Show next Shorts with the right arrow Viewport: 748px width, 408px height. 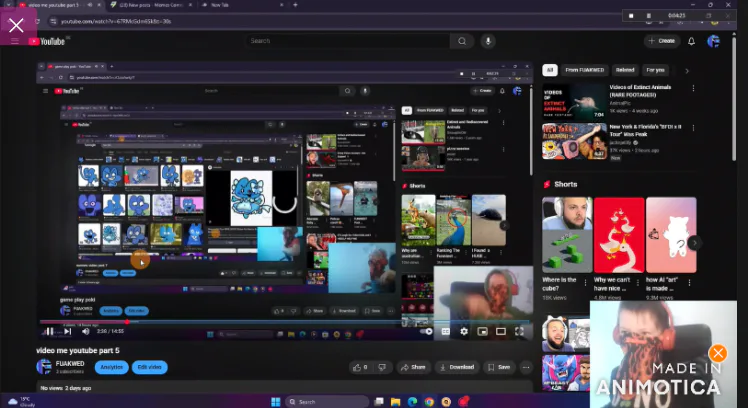[695, 243]
